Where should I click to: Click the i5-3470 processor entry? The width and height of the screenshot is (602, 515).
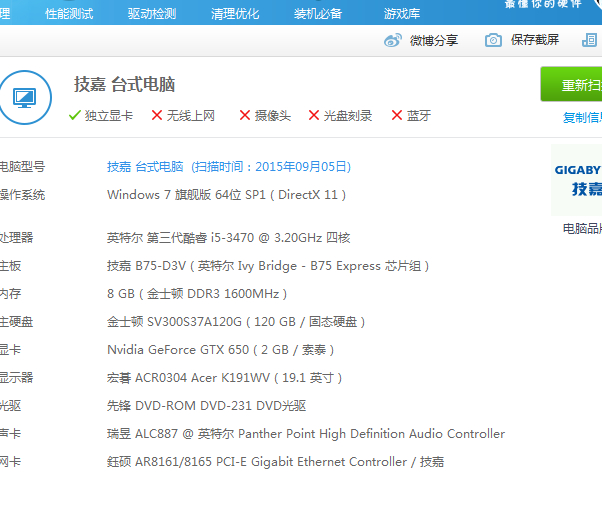[228, 238]
